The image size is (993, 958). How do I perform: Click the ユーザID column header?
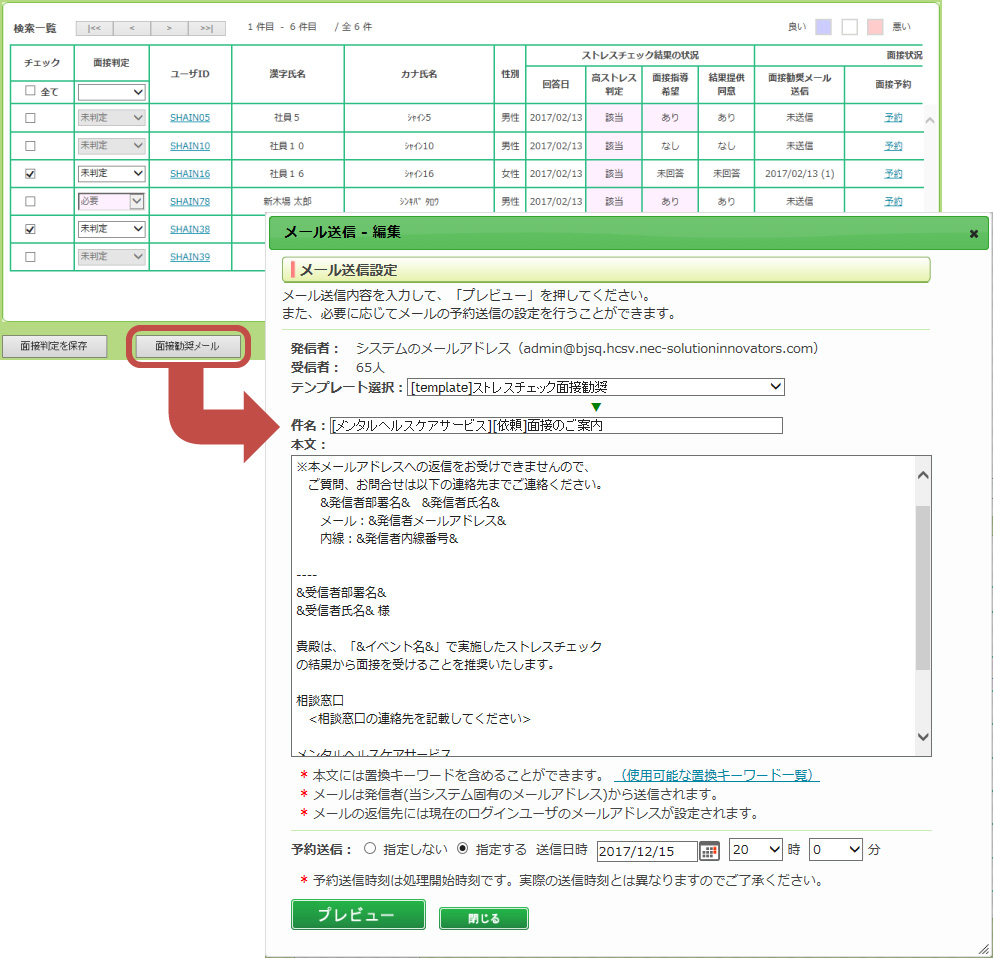pyautogui.click(x=190, y=74)
